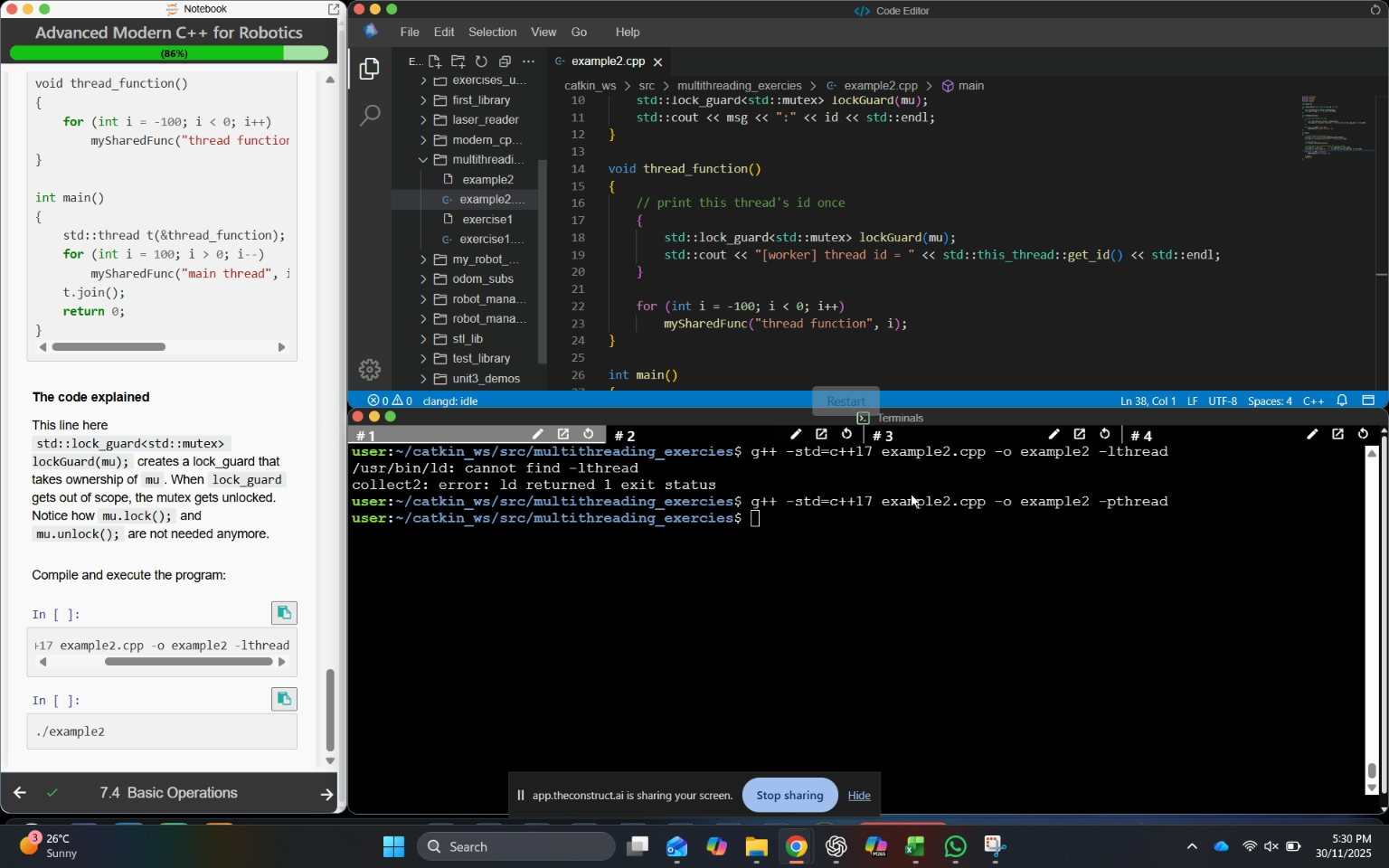
Task: Open the Selection menu
Action: 492,32
